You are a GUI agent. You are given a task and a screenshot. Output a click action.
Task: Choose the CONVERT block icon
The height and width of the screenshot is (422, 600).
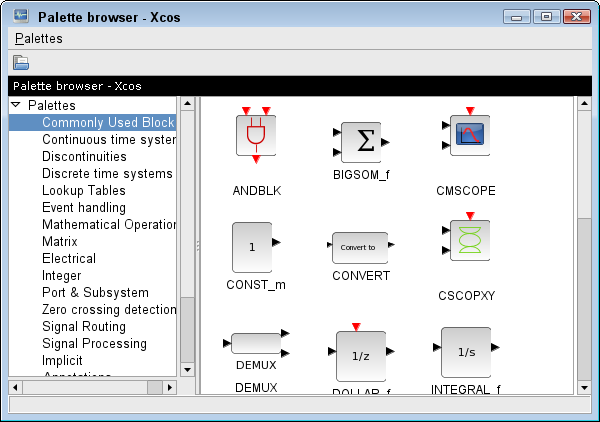point(359,246)
